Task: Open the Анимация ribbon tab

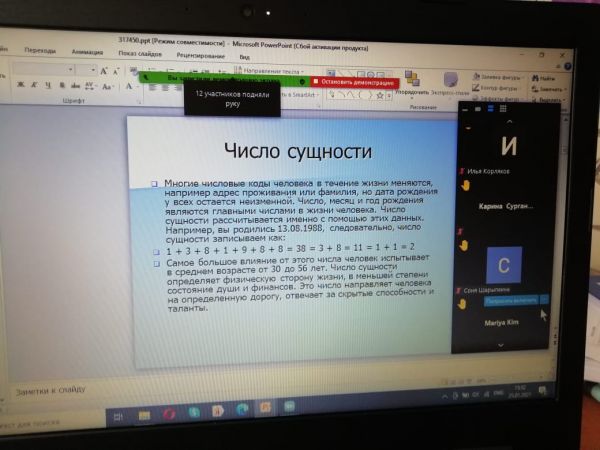Action: (x=87, y=52)
